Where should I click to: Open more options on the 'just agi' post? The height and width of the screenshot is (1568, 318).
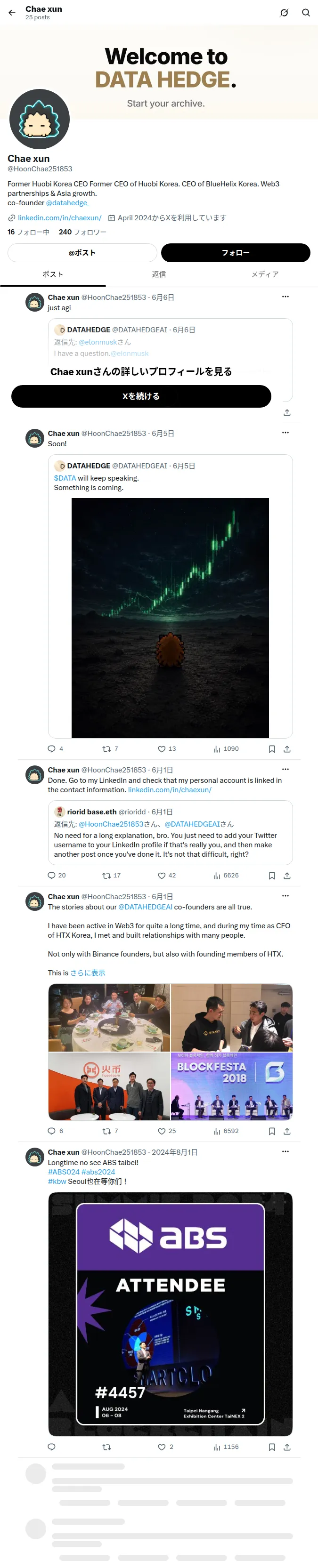[x=285, y=297]
